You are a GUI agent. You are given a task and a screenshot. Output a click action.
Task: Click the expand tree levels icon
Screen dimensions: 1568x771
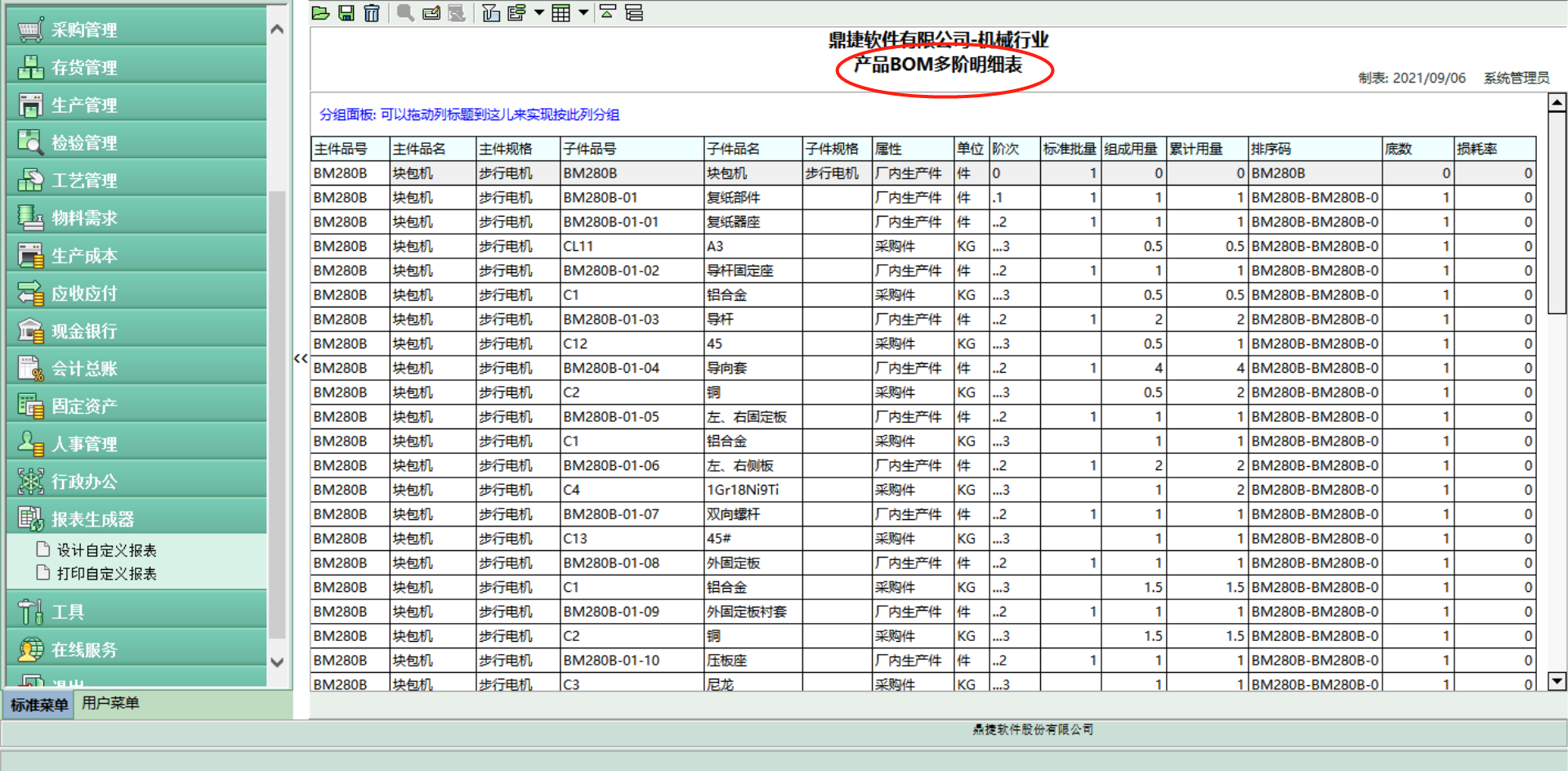(634, 13)
